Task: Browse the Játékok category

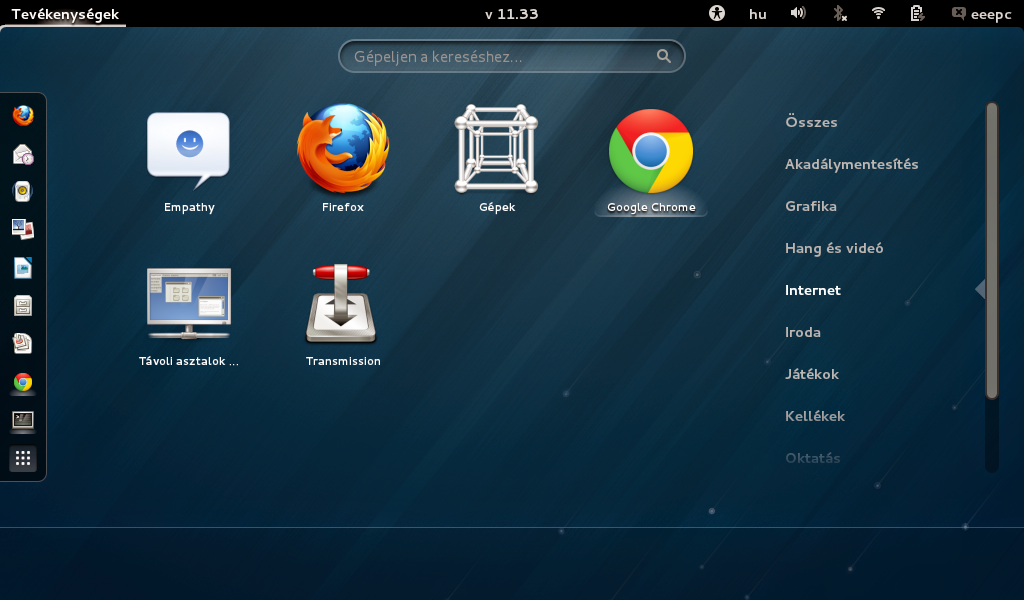Action: point(812,374)
